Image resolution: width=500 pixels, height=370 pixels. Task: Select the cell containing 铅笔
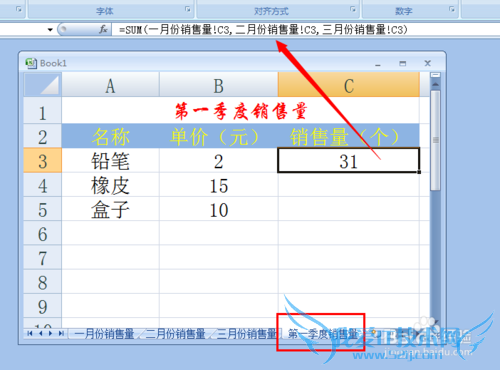110,160
